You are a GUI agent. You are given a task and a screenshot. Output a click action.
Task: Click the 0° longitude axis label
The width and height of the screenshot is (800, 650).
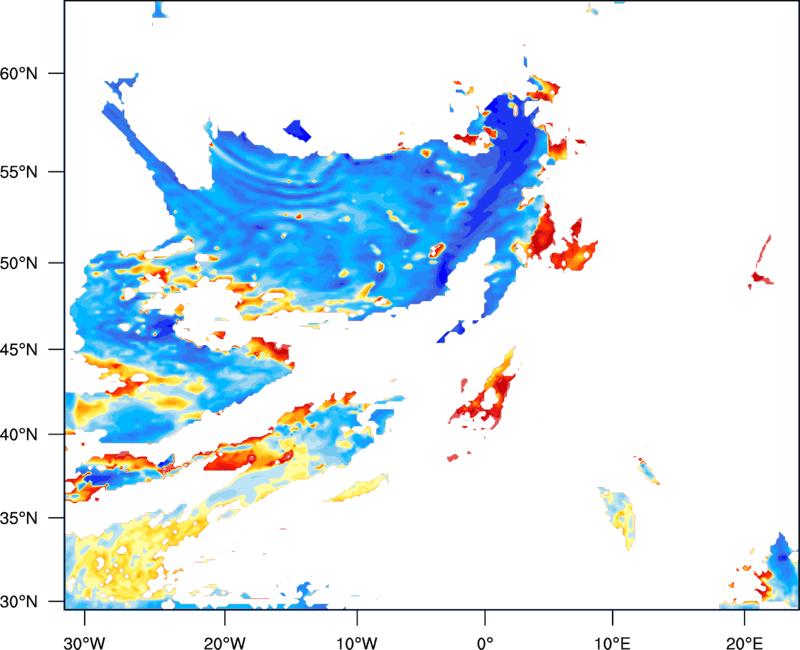click(485, 643)
